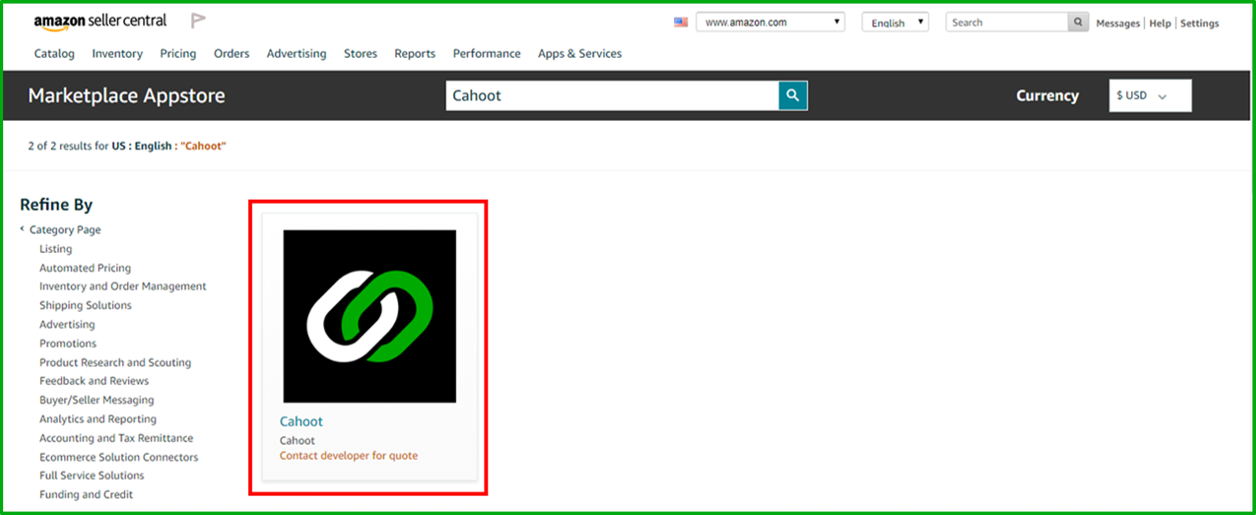Filter by Buyer/Seller Messaging category
This screenshot has width=1256, height=515.
97,400
